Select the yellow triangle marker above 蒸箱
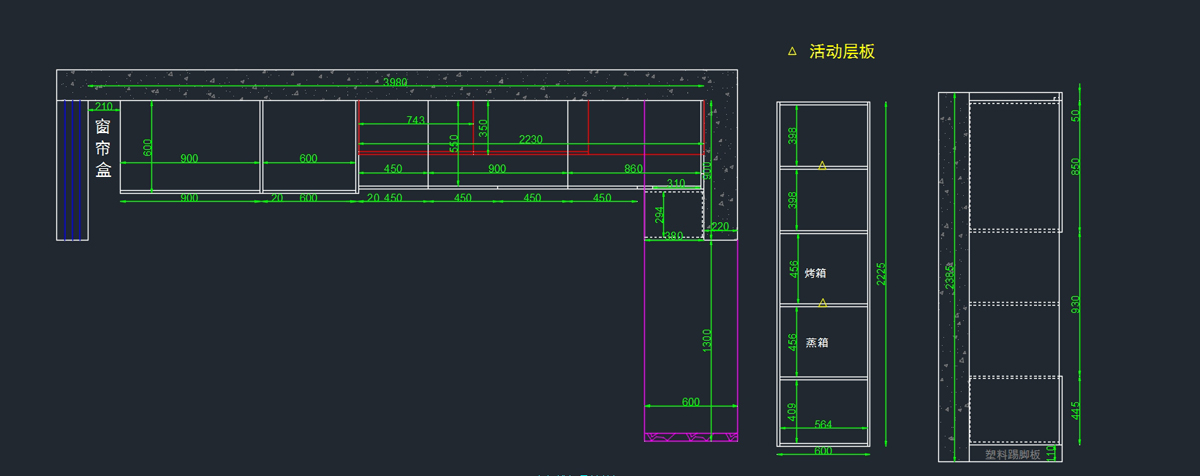1200x476 pixels. (x=822, y=302)
